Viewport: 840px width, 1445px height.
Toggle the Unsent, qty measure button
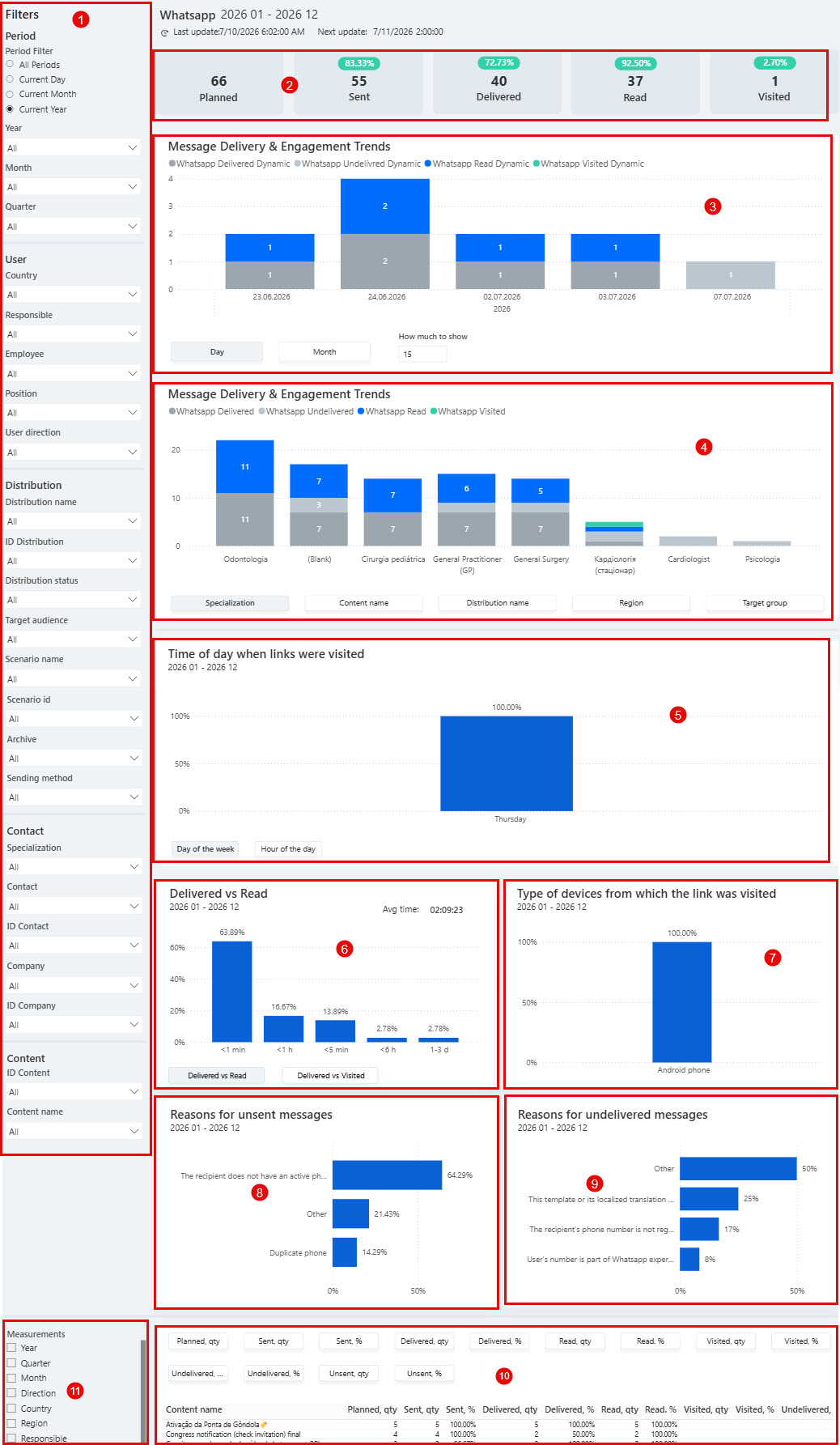(x=349, y=1374)
